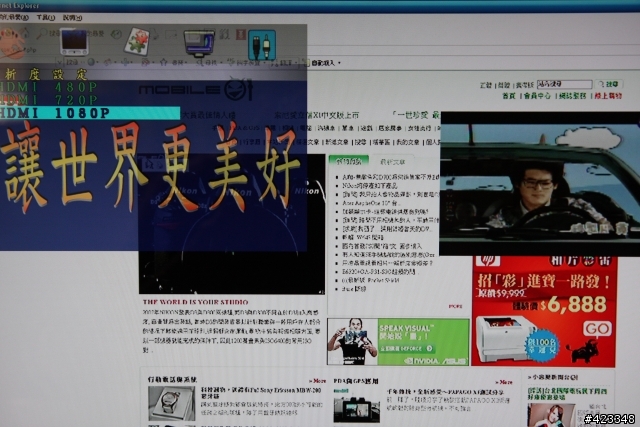Click the green search button
640x427 pixels.
(609, 84)
